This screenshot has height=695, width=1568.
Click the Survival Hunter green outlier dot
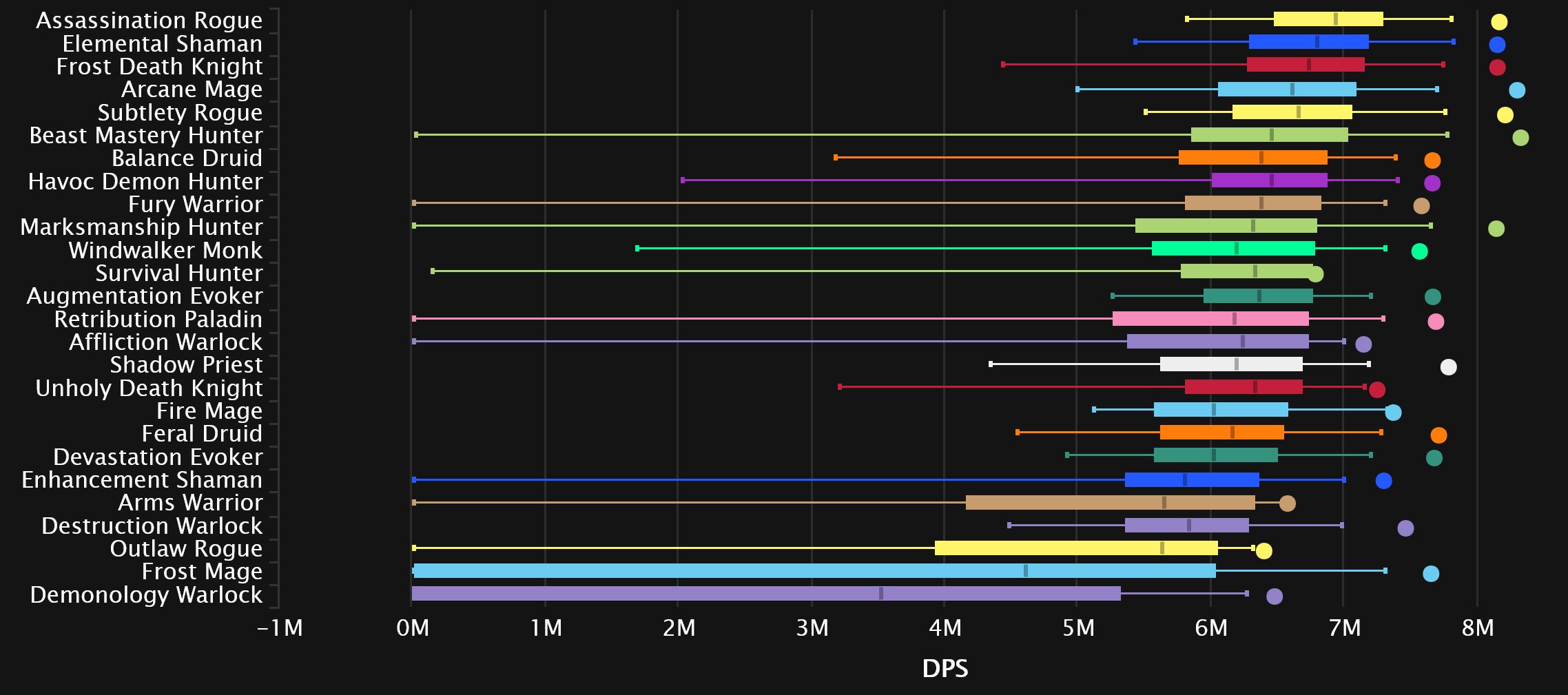coord(1315,275)
